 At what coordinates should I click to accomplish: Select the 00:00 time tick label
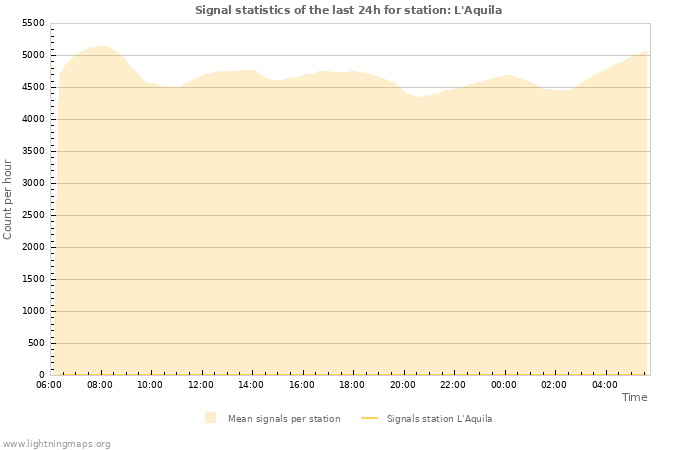(504, 384)
